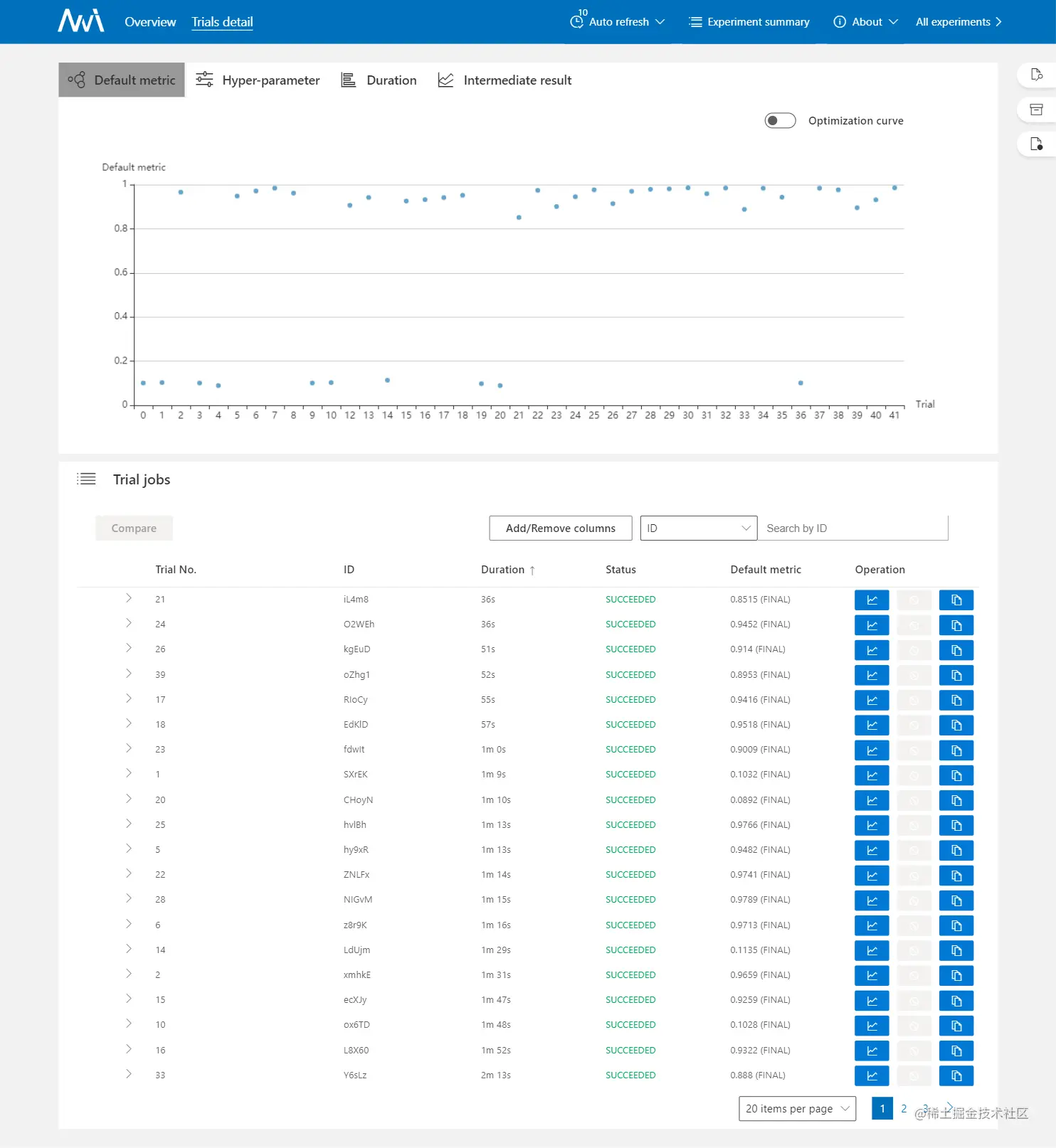Click copy icon for trial hy9xR
This screenshot has width=1056, height=1148.
click(956, 851)
